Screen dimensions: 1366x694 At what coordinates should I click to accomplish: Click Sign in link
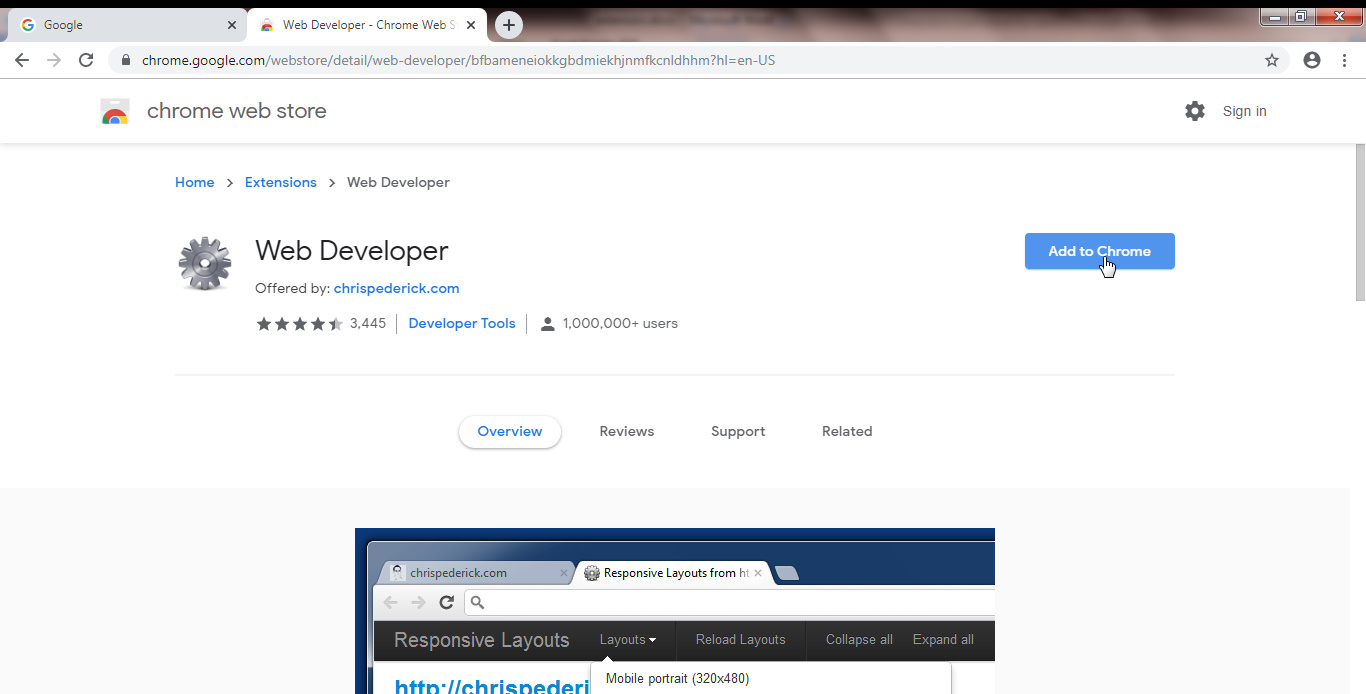coord(1244,111)
